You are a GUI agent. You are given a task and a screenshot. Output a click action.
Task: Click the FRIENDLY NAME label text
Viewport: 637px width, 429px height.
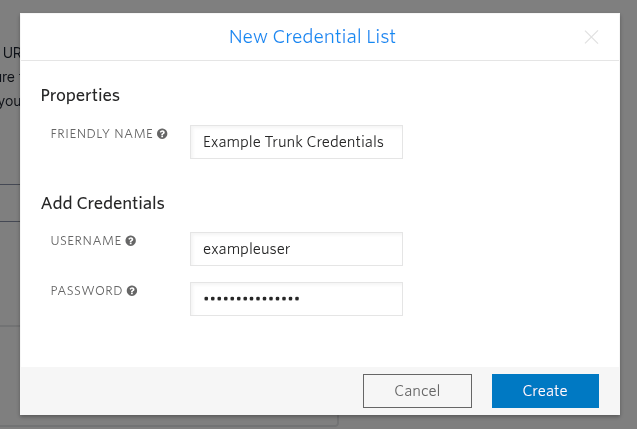point(102,134)
